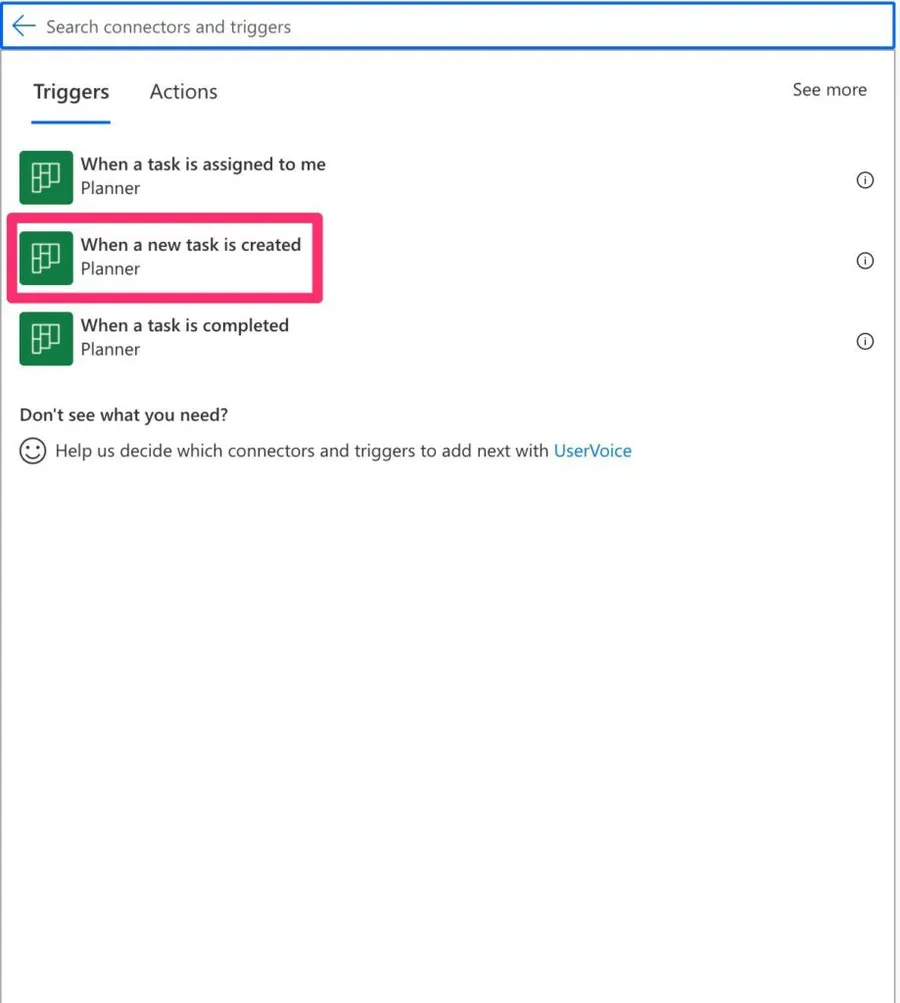The height and width of the screenshot is (1003, 900).
Task: Pick the 'When a task is completed' trigger
Action: (185, 326)
